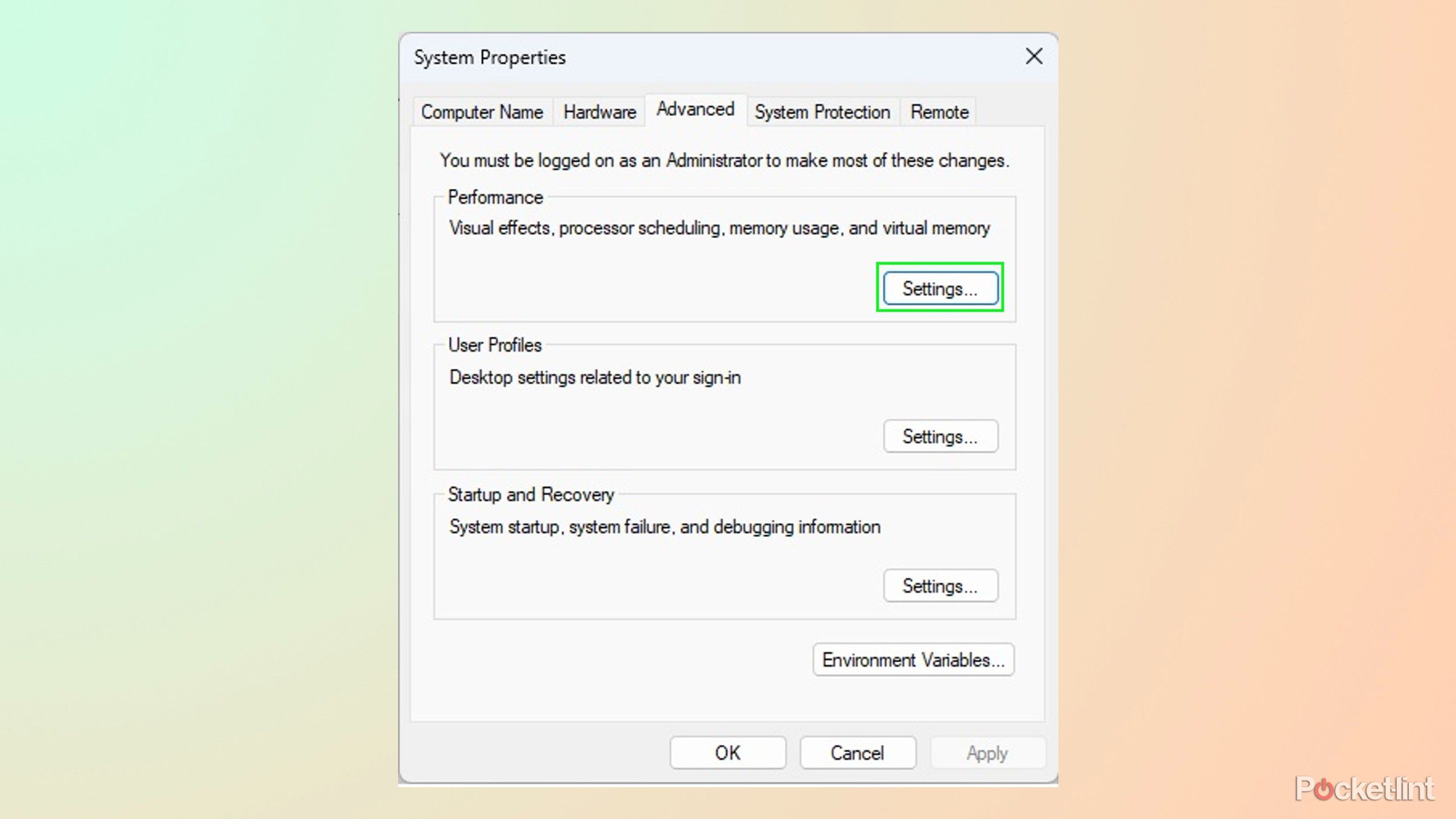Switch to the Computer Name tab

[482, 112]
